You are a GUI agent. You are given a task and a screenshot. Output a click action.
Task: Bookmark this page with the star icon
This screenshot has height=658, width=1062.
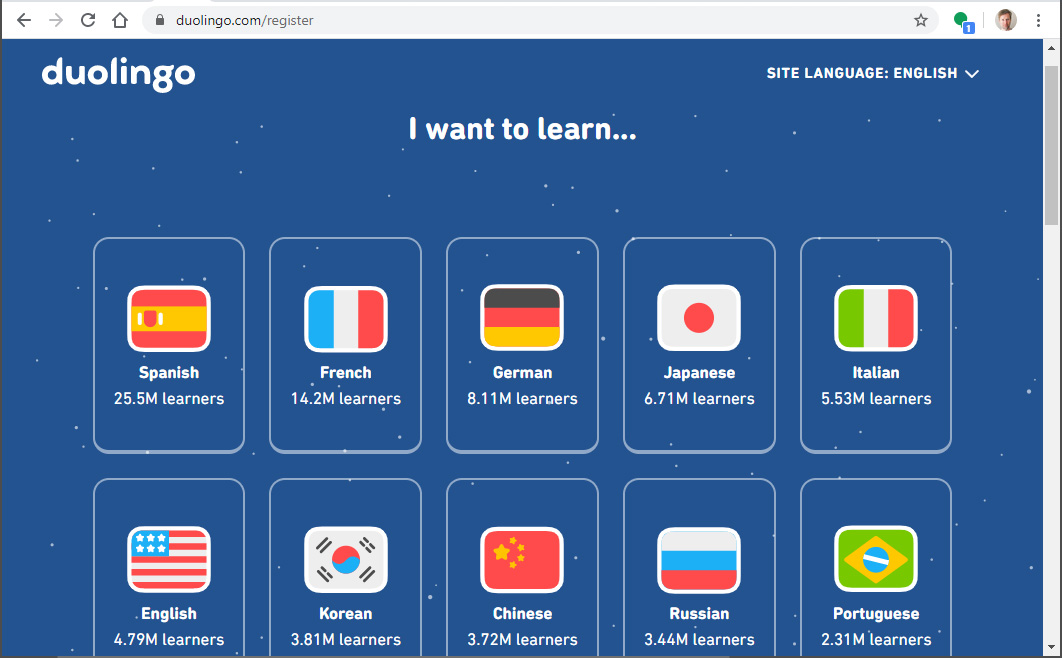pos(920,20)
